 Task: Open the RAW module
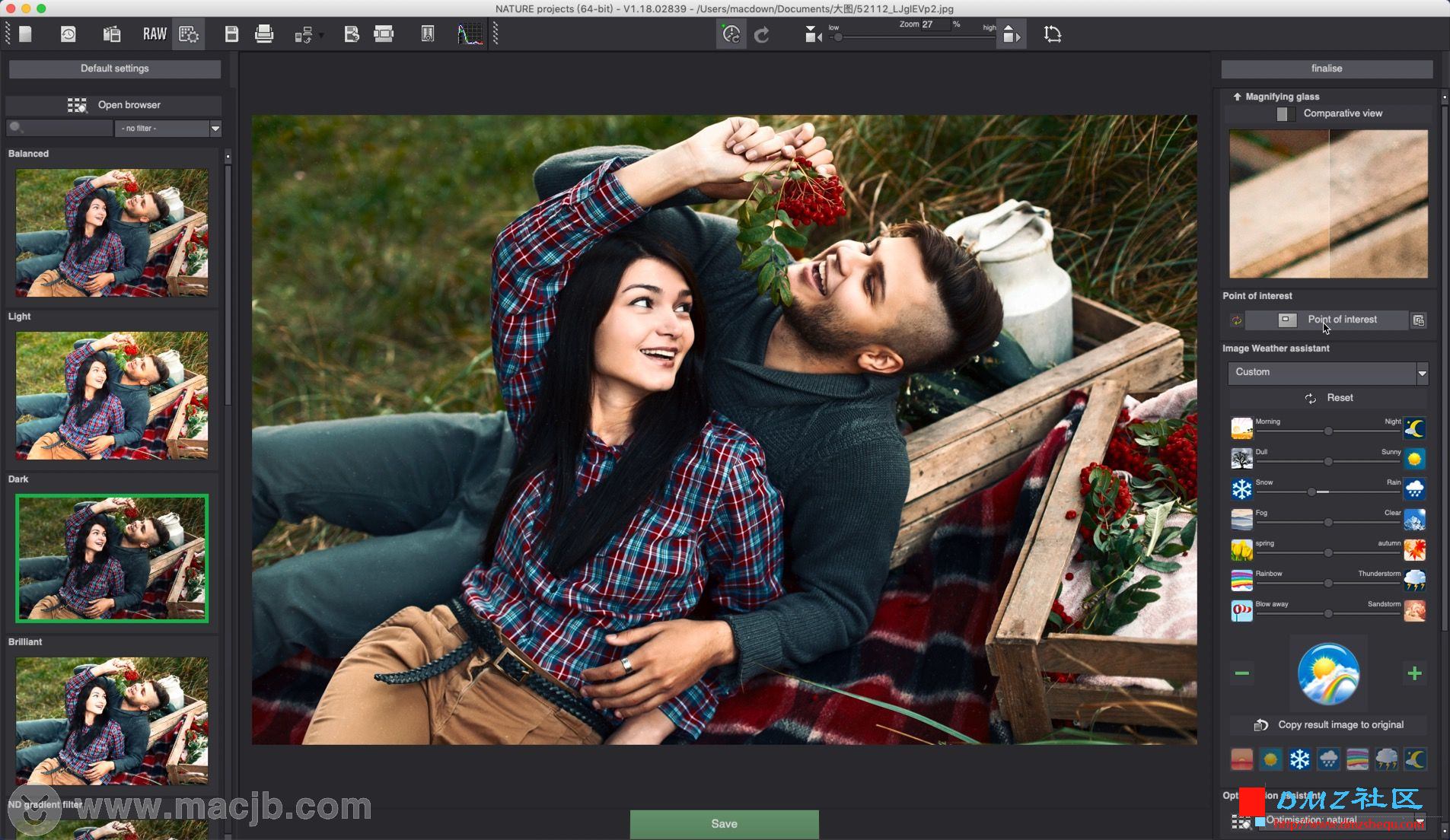click(155, 34)
